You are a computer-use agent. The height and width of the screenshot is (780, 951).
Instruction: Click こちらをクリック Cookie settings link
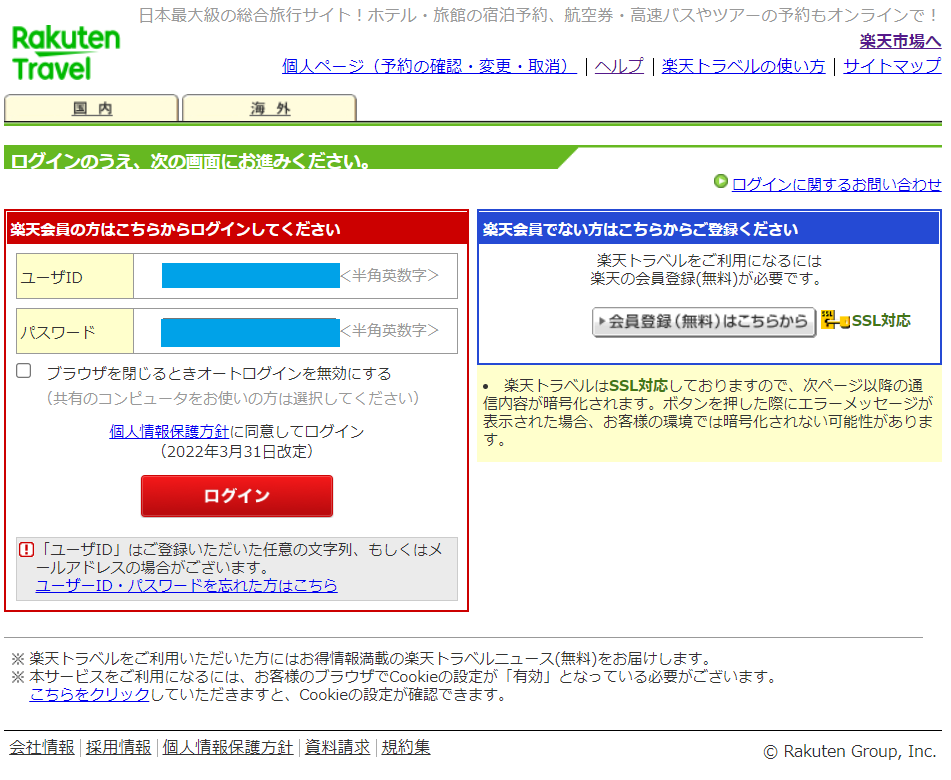[x=89, y=694]
